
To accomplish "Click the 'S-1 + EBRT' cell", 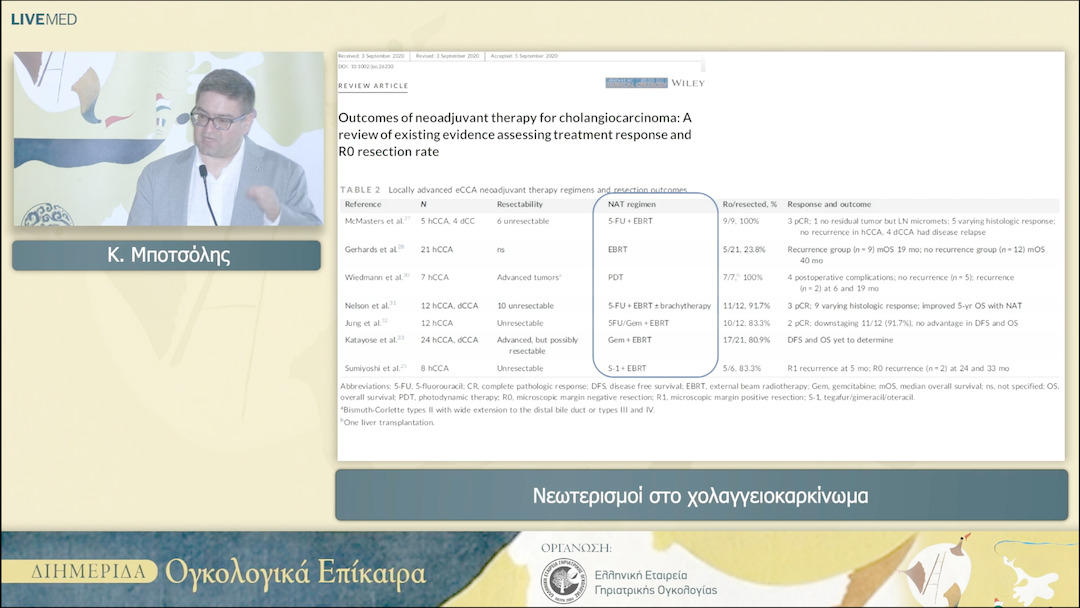I will coord(627,368).
